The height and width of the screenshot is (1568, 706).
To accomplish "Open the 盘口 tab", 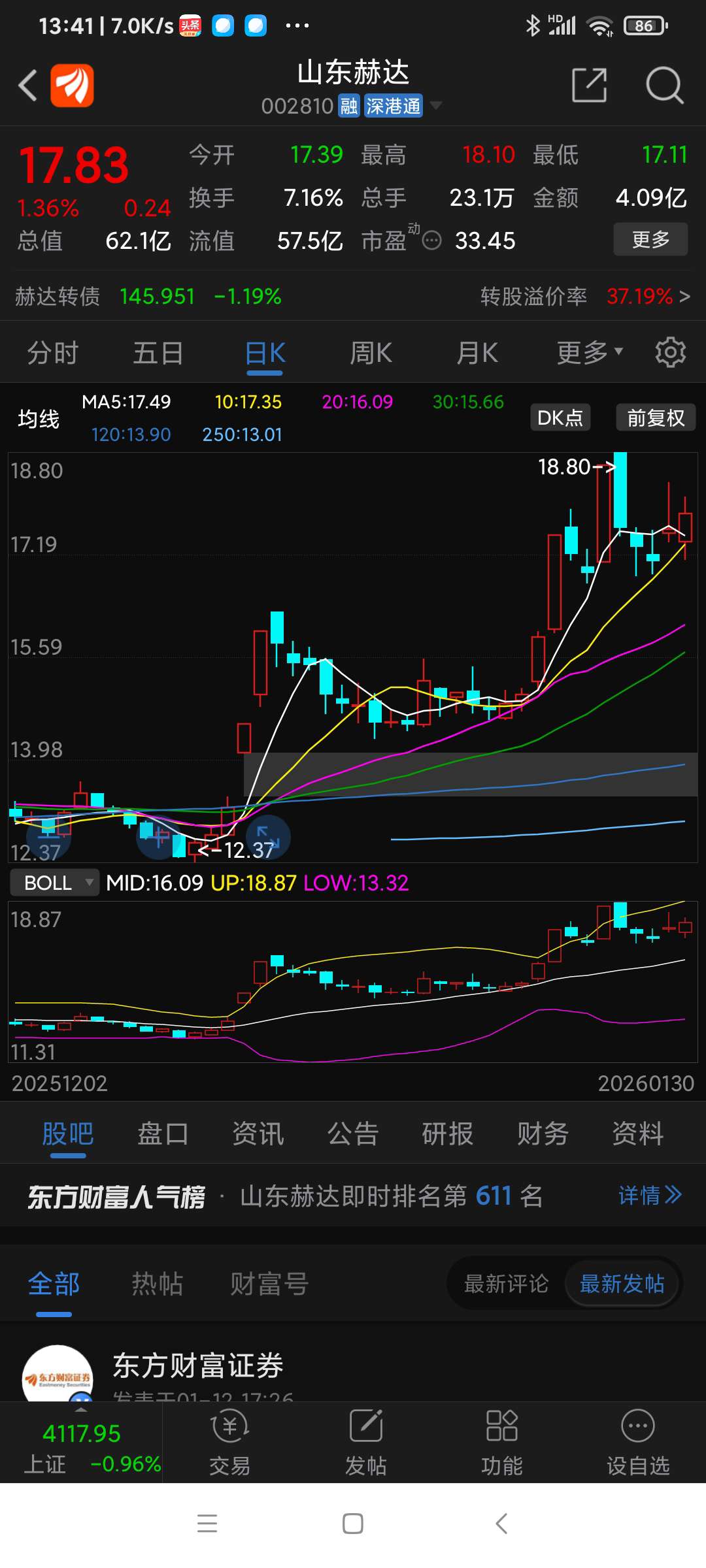I will pos(163,1134).
